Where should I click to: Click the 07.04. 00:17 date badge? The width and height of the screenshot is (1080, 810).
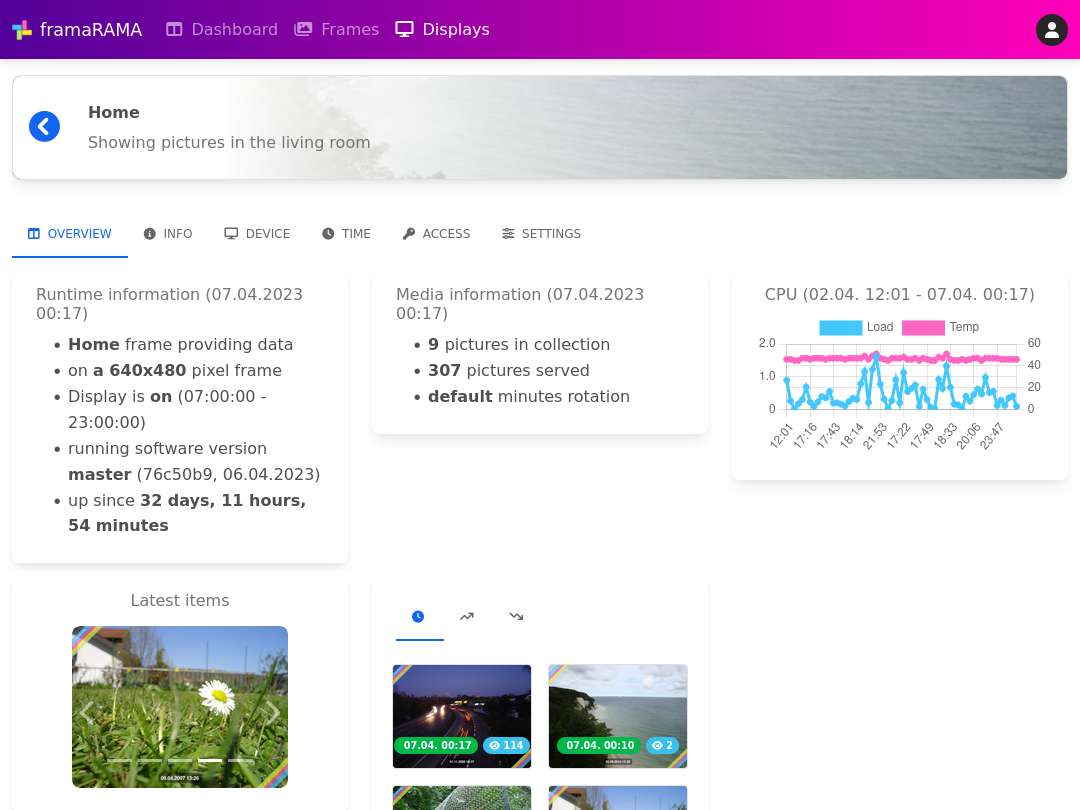pyautogui.click(x=437, y=745)
